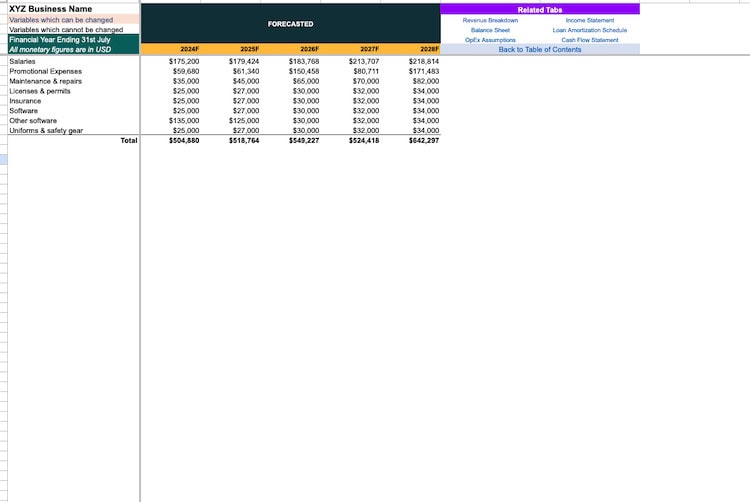This screenshot has height=502, width=750.
Task: Open the OpEx Assumptions link
Action: coord(490,40)
